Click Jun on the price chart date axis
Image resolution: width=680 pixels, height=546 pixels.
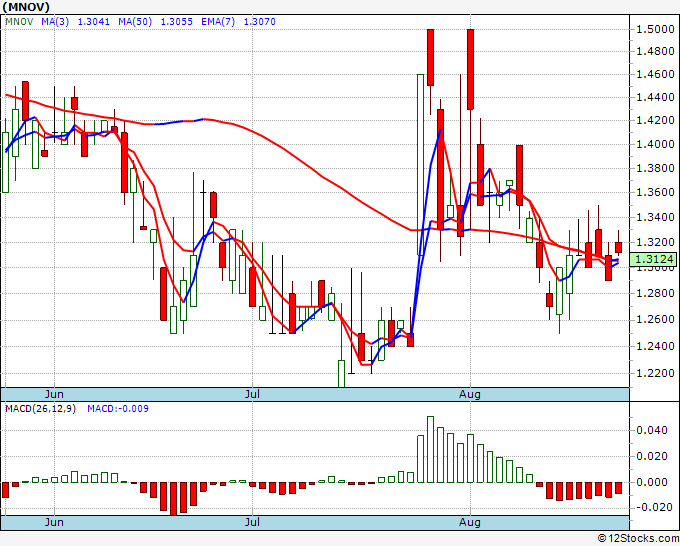point(54,395)
